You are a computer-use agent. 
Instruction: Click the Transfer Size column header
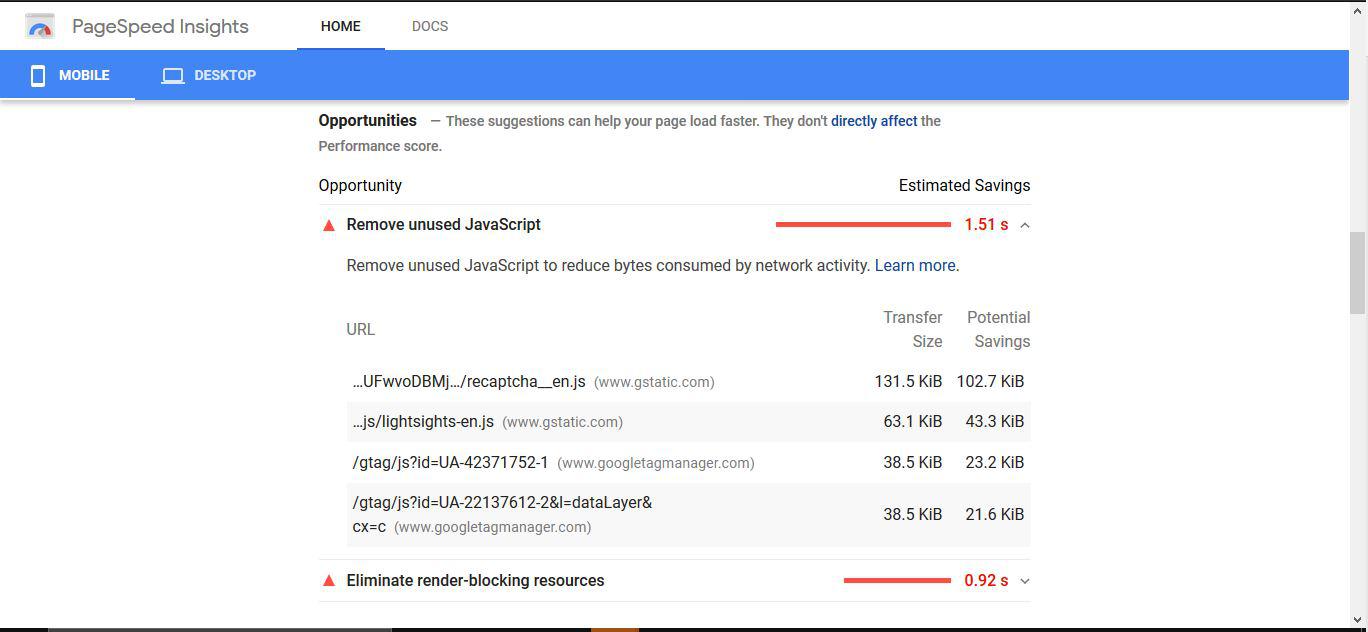913,330
